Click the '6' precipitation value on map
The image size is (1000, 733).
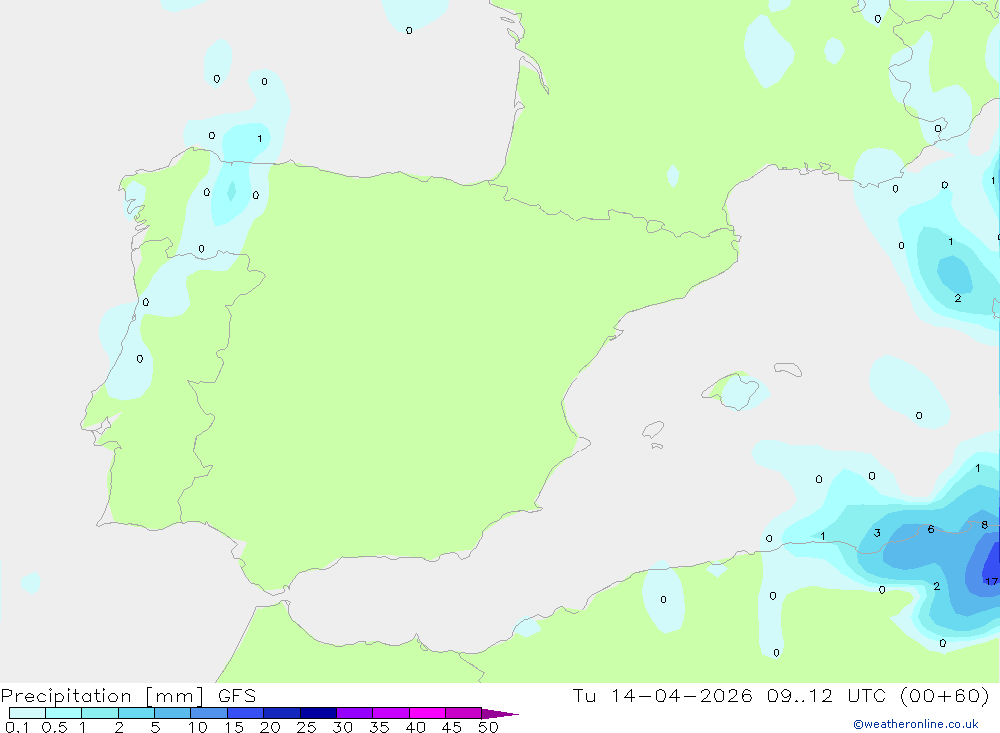tap(931, 529)
